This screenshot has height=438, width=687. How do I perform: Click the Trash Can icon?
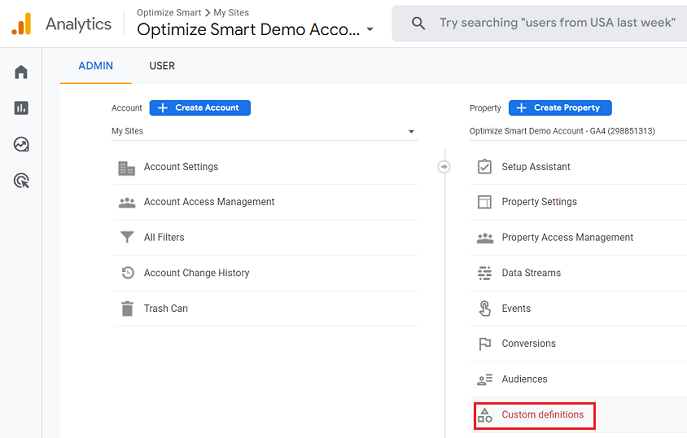[127, 308]
